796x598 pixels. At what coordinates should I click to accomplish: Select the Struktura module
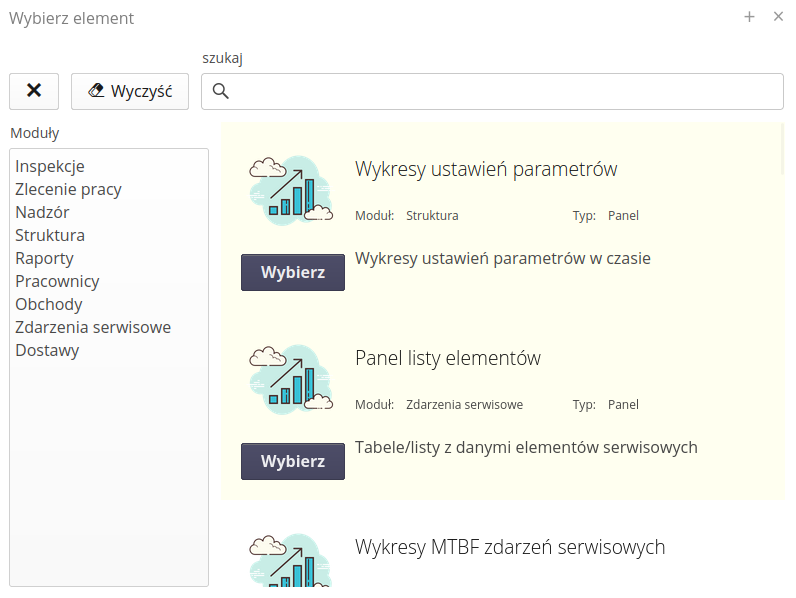pyautogui.click(x=50, y=235)
